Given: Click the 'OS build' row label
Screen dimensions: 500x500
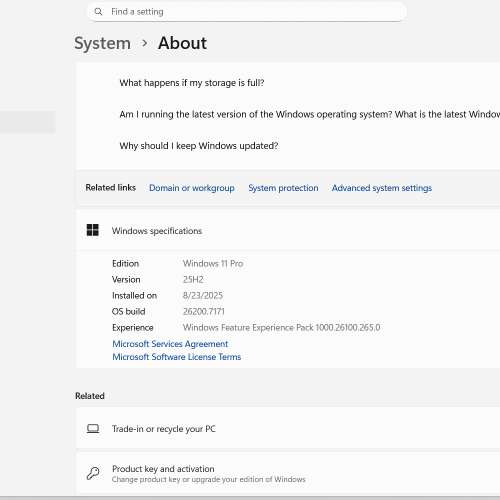Looking at the screenshot, I should click(128, 311).
